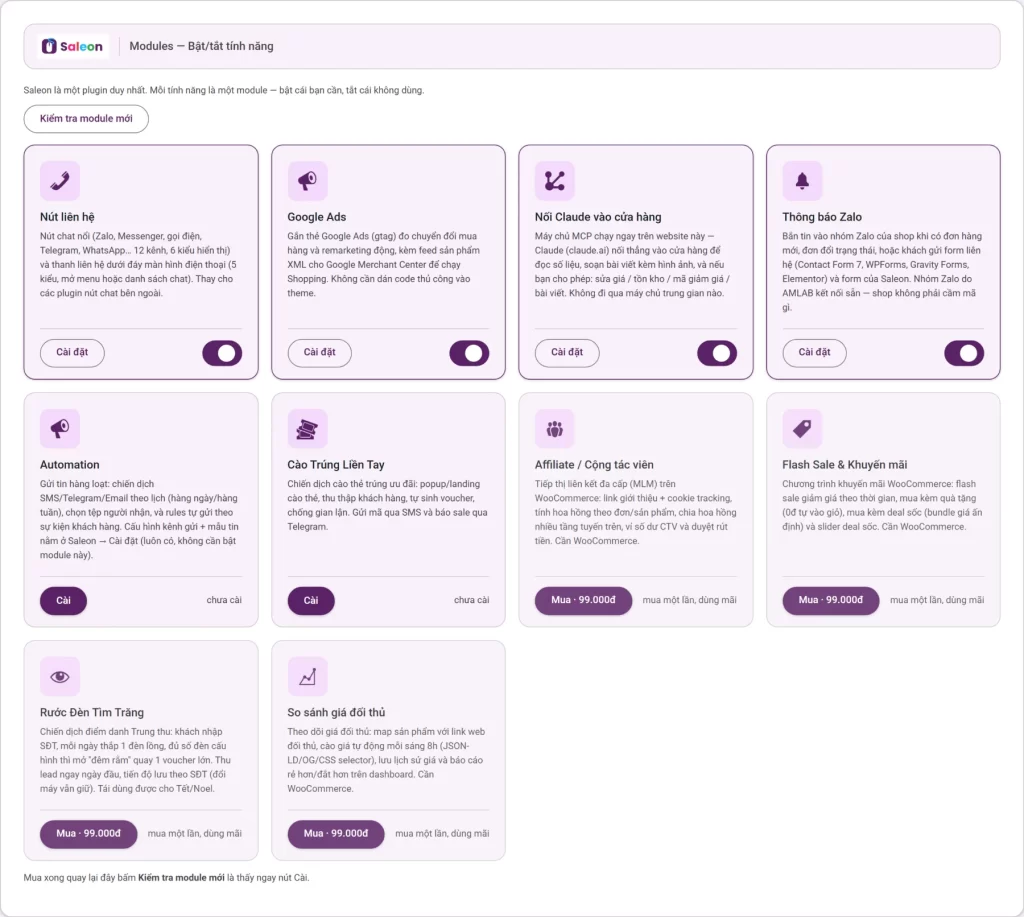Click the Saleon logo in the header
1024x917 pixels.
point(72,46)
